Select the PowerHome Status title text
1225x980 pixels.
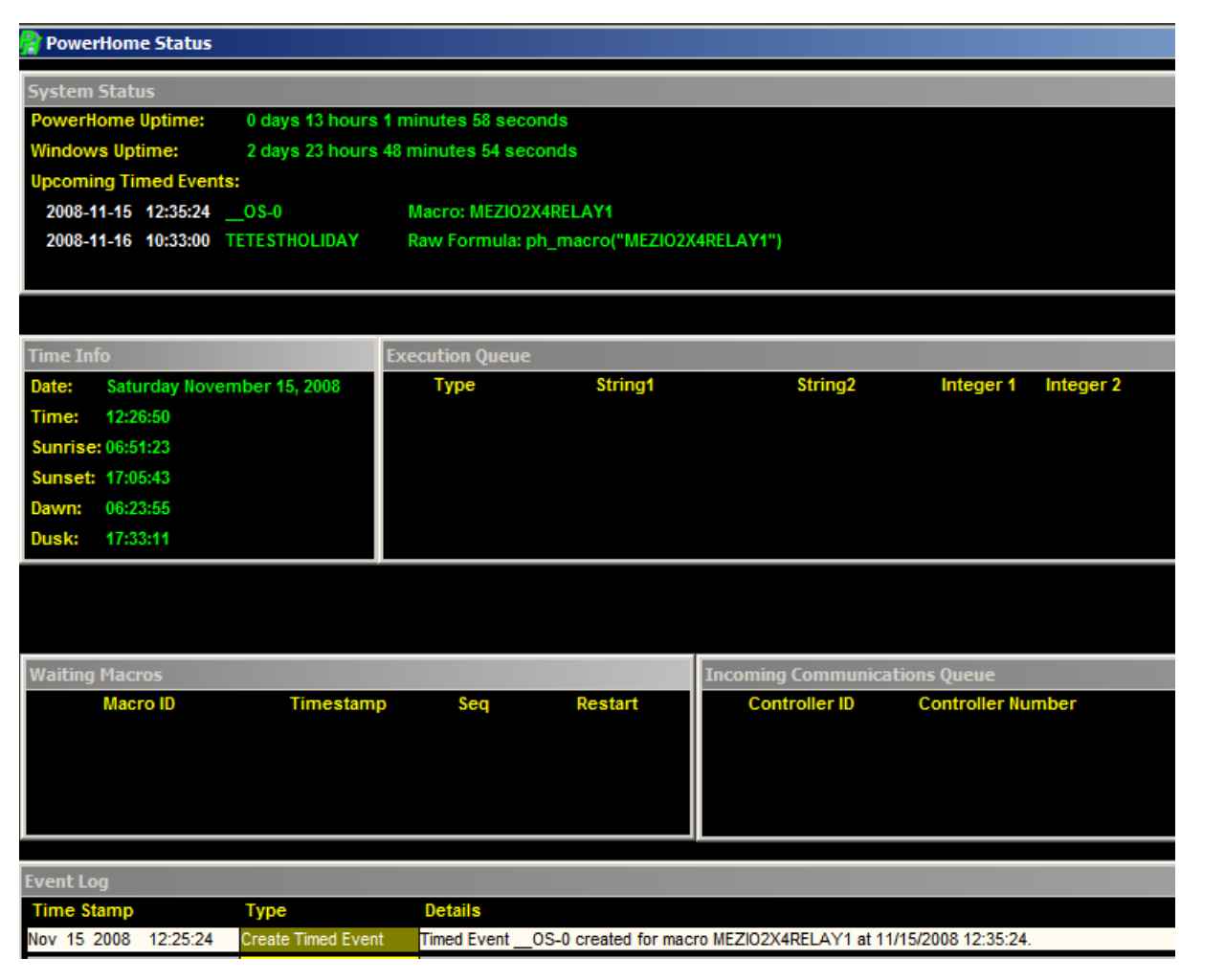click(x=128, y=43)
